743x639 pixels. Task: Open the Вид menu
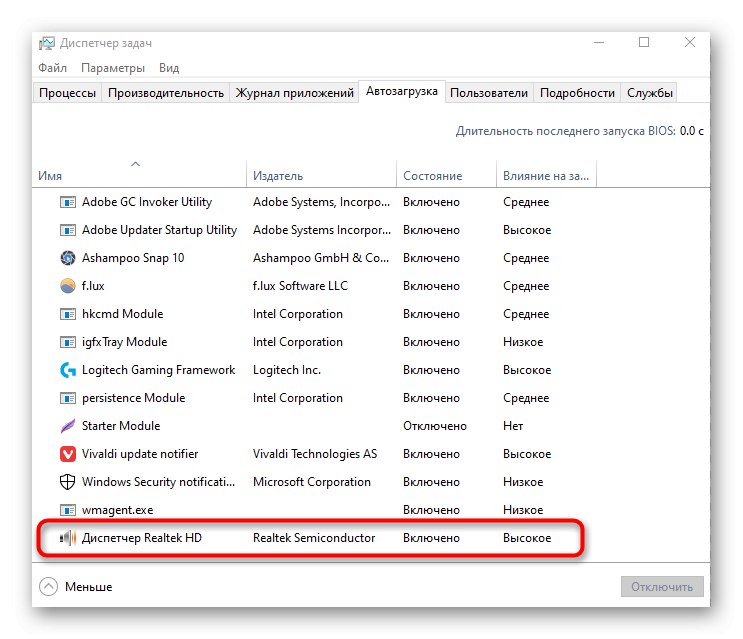click(x=169, y=68)
